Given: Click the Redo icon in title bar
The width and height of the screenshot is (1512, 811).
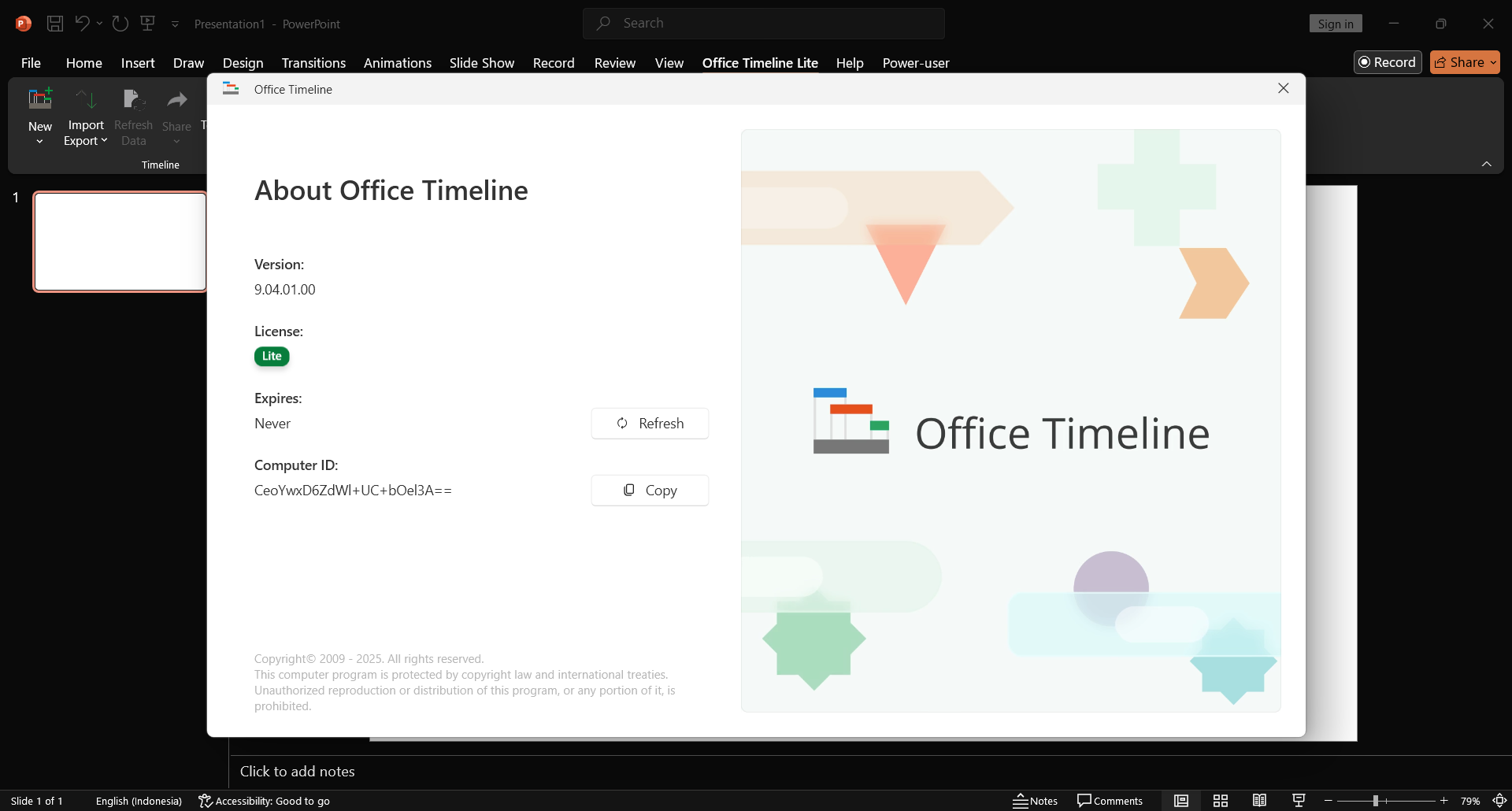Looking at the screenshot, I should (120, 24).
